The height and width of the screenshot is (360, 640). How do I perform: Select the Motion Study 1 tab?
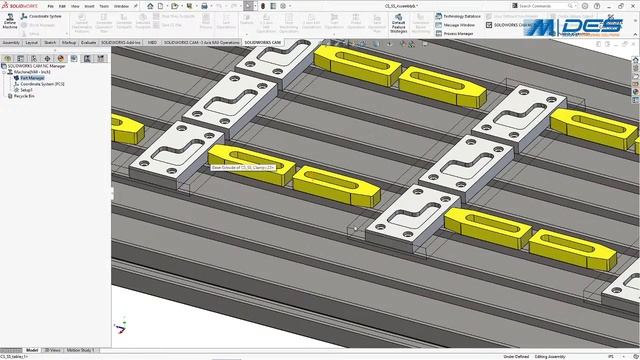click(x=80, y=350)
